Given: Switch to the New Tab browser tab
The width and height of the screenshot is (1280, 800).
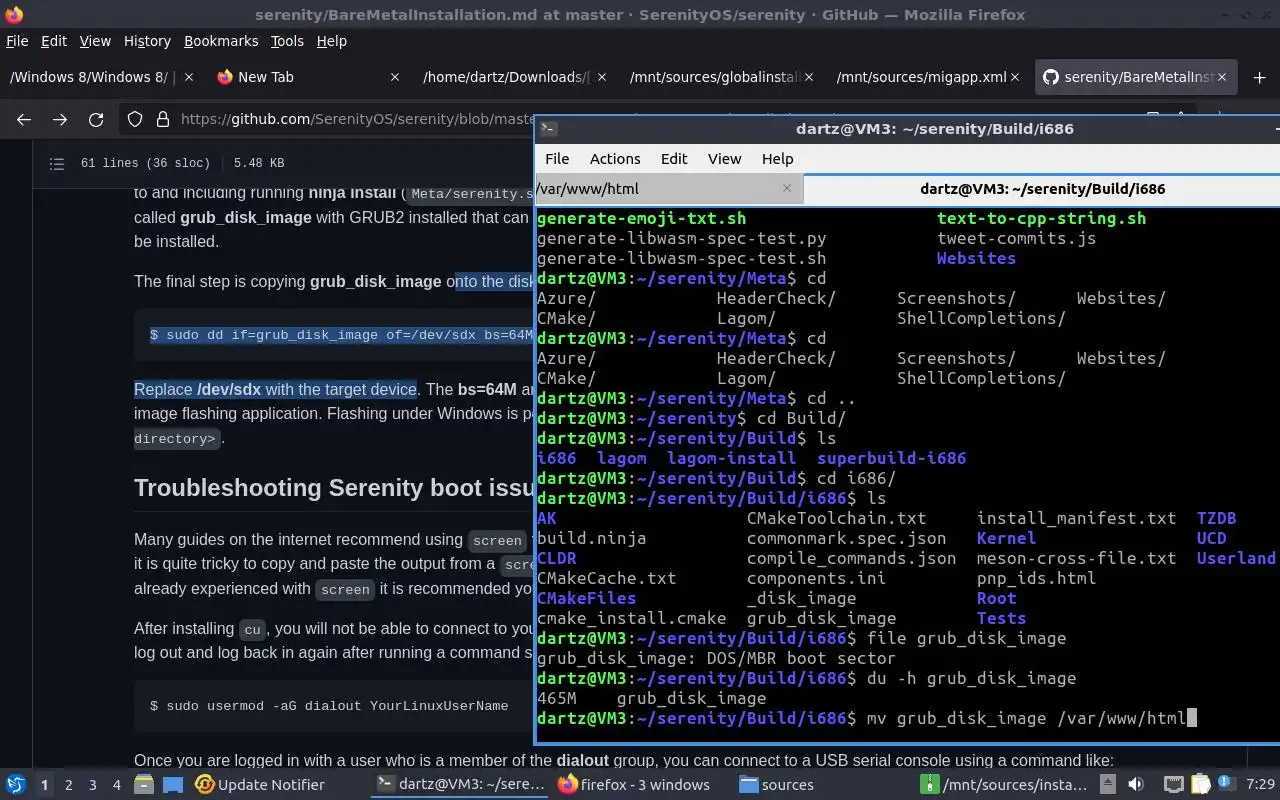Looking at the screenshot, I should [308, 77].
